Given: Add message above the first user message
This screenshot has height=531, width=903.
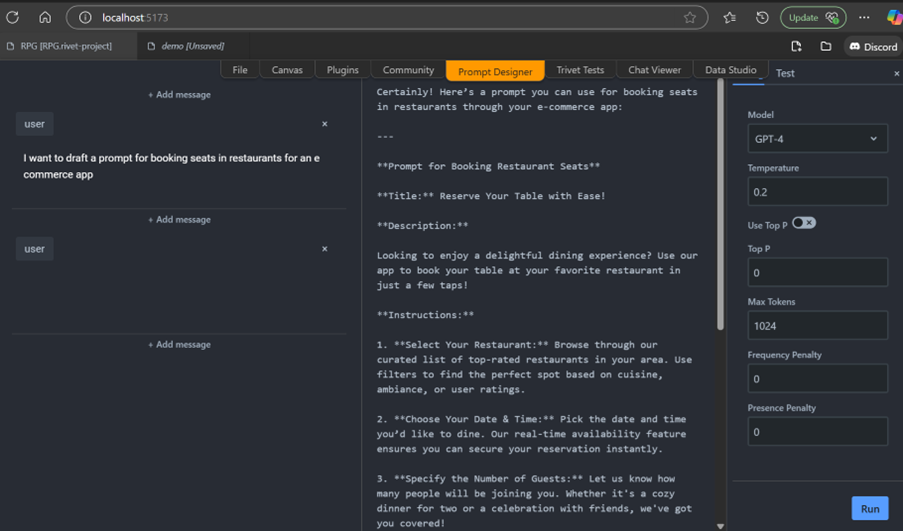Looking at the screenshot, I should [x=179, y=94].
